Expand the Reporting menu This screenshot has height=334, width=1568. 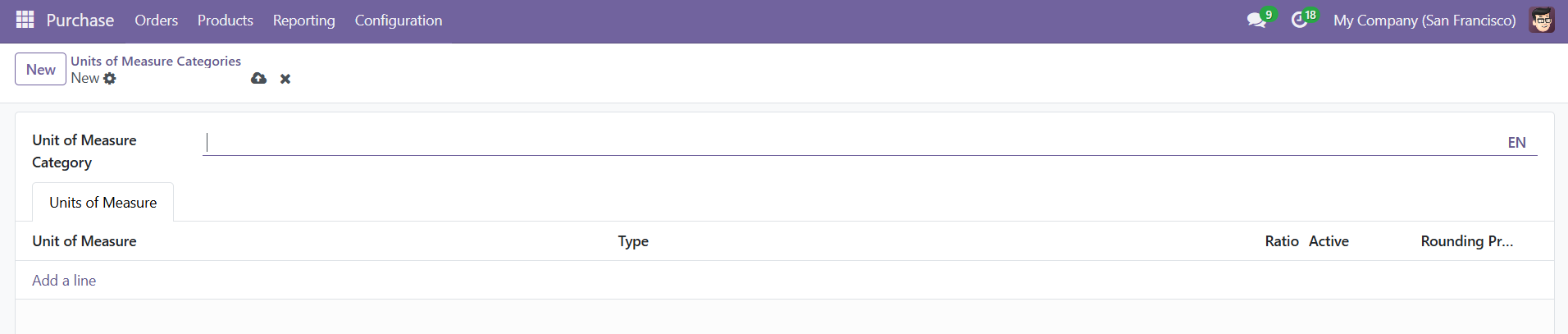303,21
